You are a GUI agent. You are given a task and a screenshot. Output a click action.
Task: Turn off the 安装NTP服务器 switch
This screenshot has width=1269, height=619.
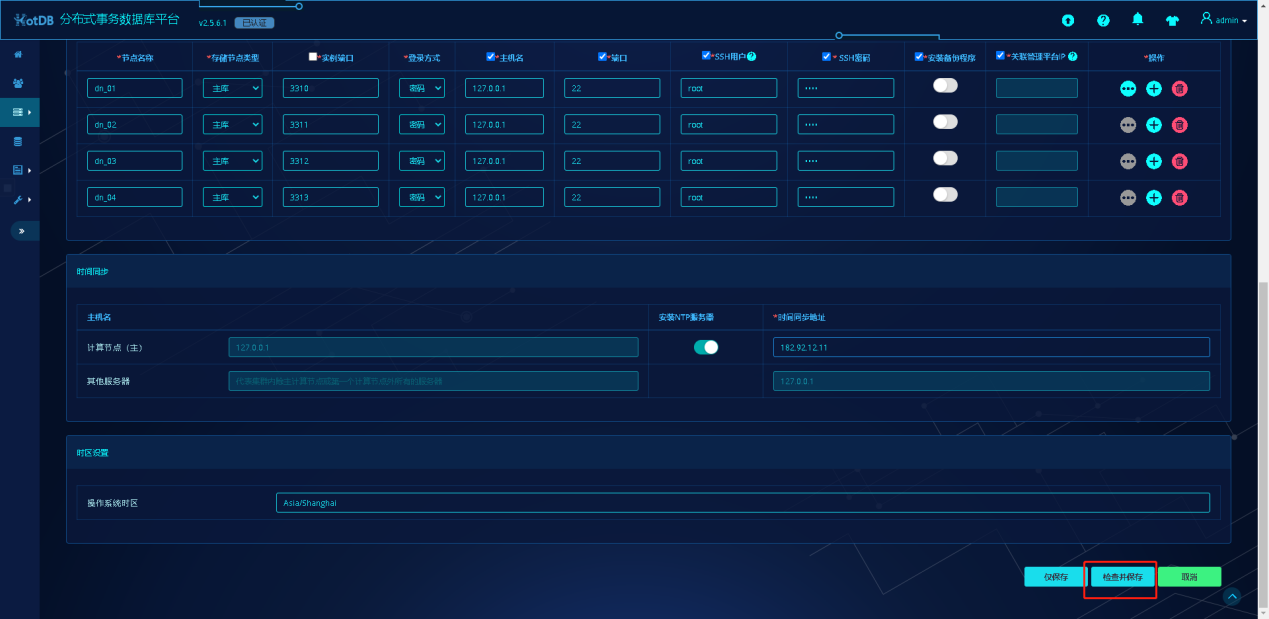coord(706,347)
